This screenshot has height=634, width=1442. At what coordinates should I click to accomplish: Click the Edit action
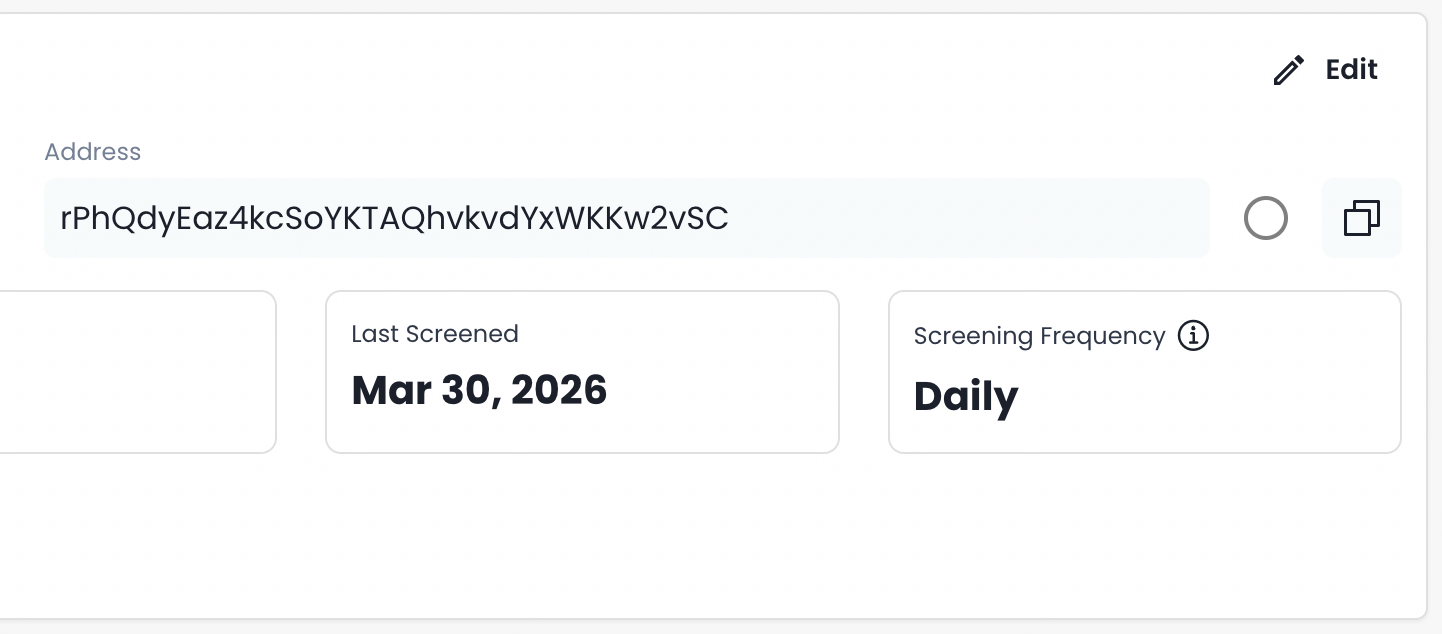1351,69
